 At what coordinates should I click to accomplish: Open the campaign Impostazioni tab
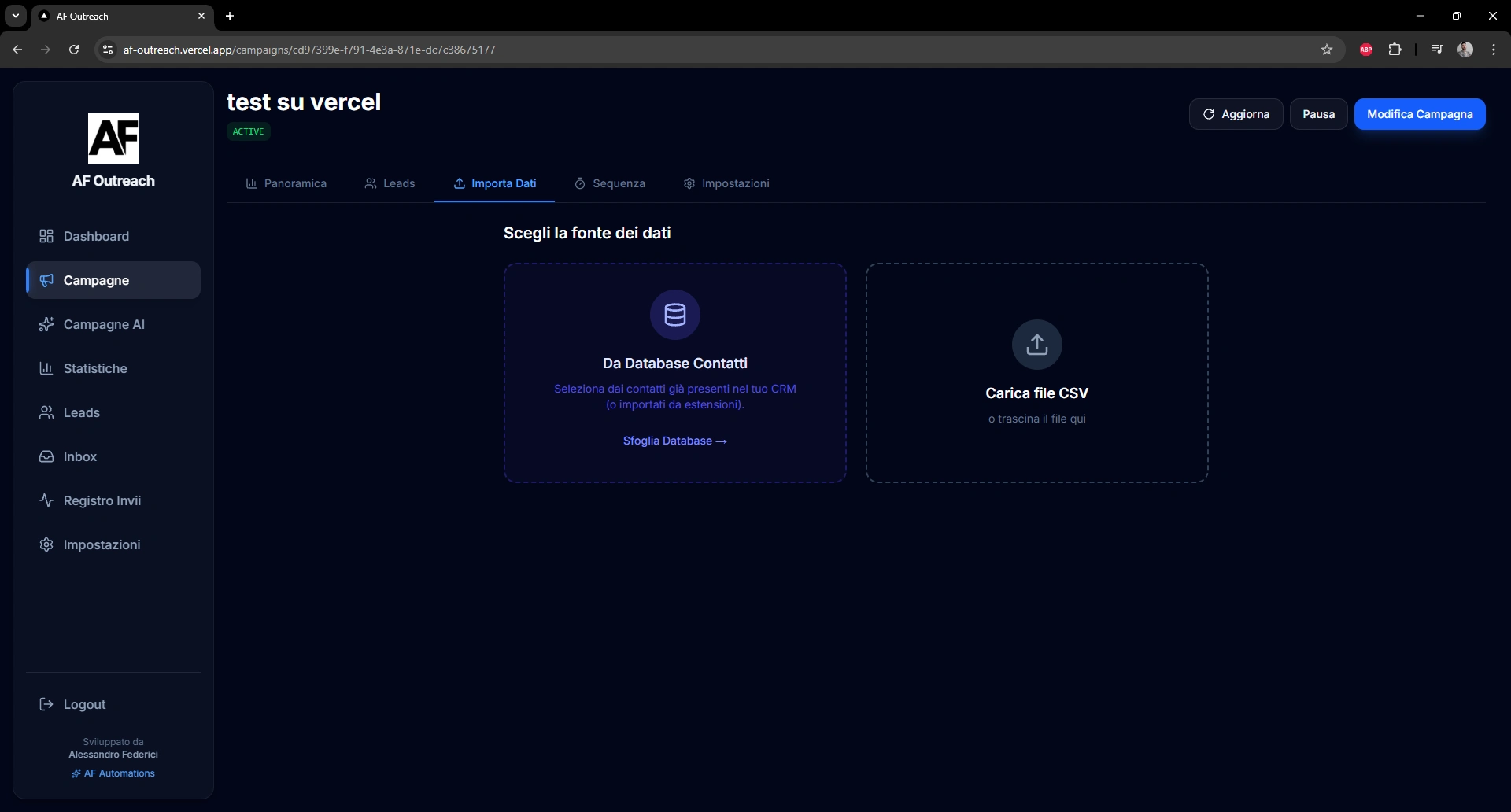click(726, 183)
